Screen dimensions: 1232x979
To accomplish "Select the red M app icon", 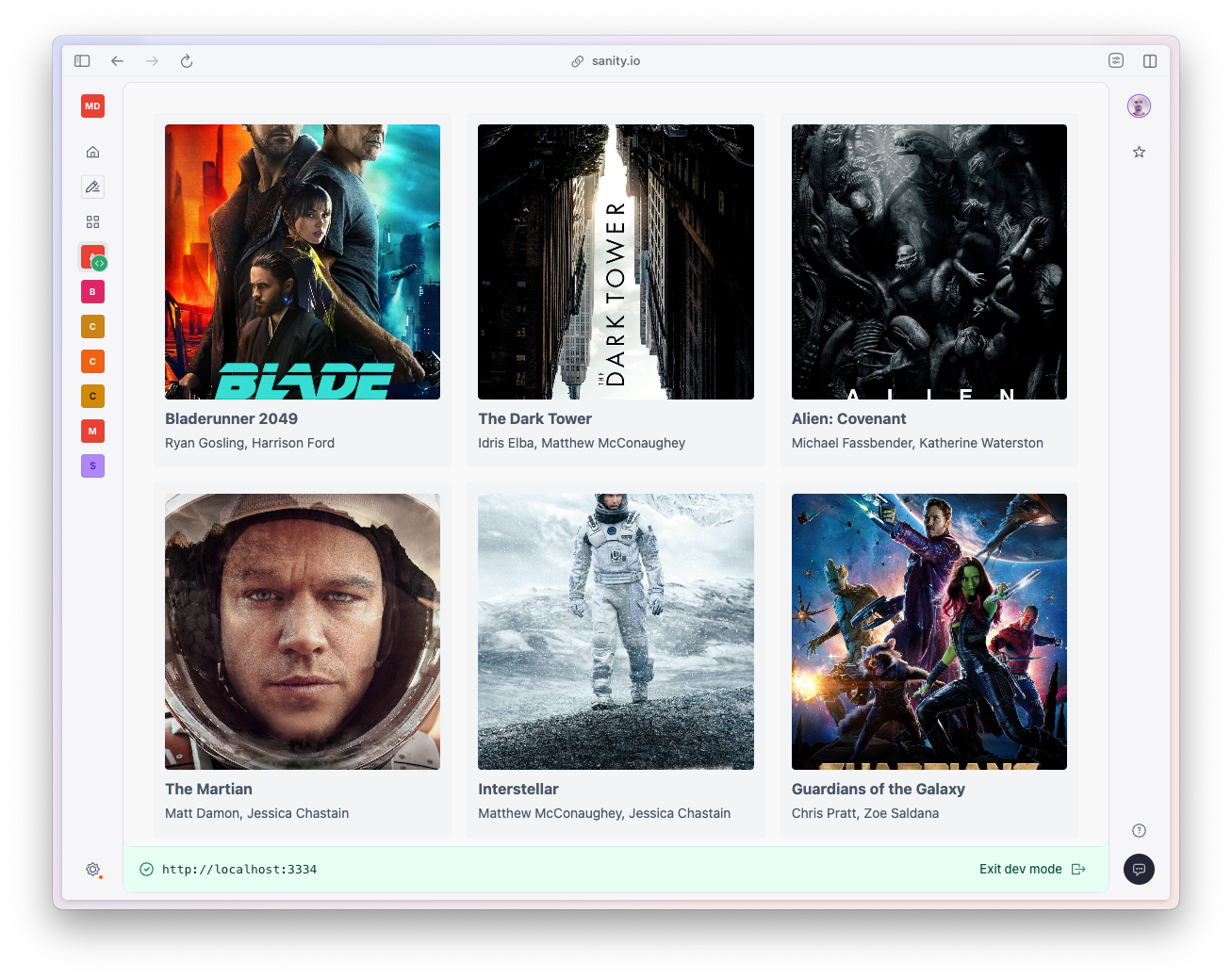I will (x=92, y=432).
